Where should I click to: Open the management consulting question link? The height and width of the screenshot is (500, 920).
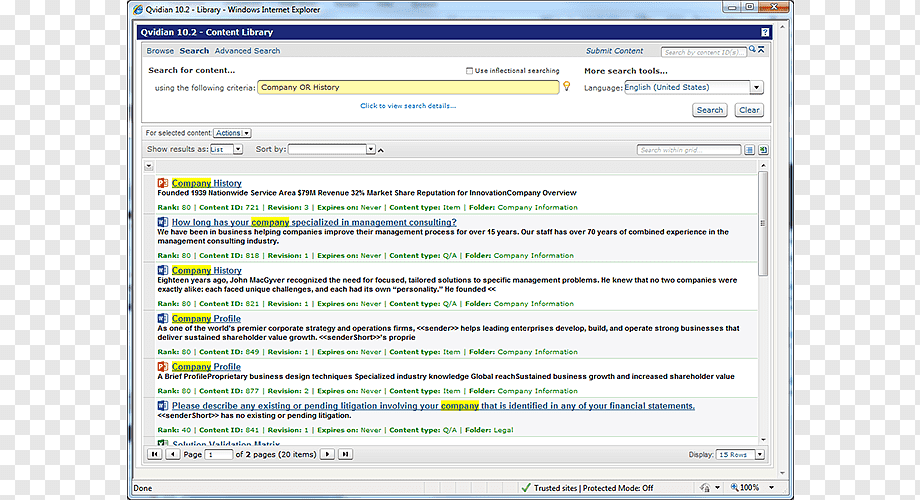click(x=314, y=222)
